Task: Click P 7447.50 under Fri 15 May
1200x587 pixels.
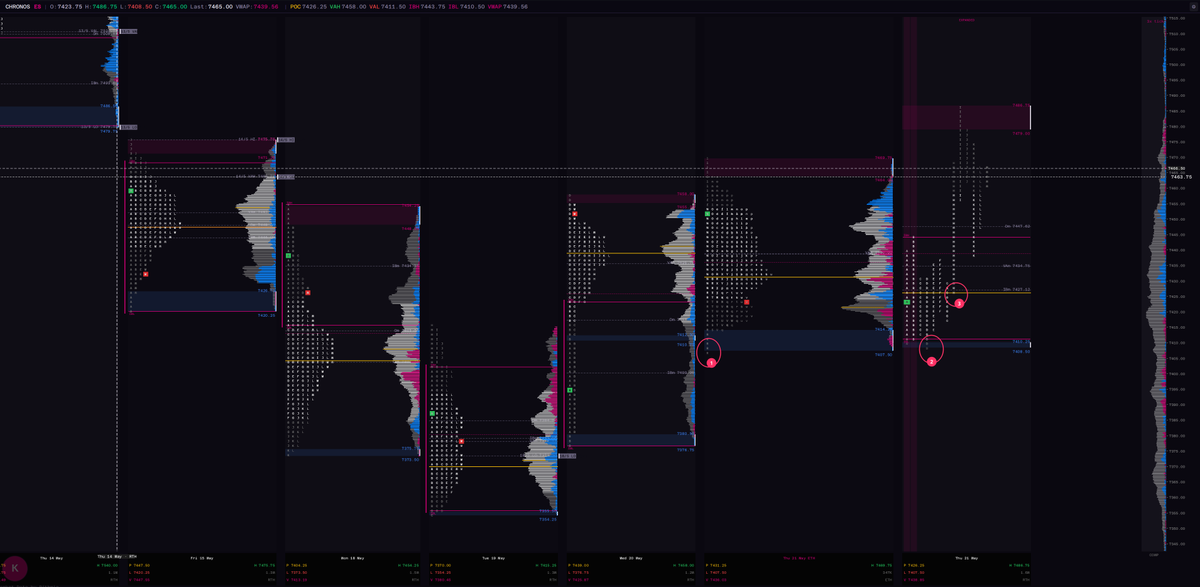Action: tap(139, 565)
